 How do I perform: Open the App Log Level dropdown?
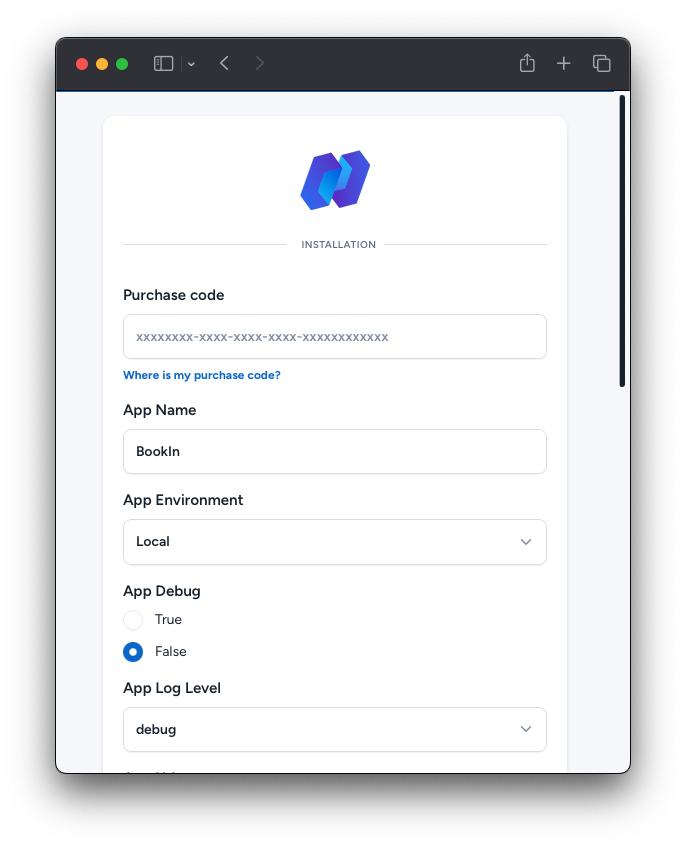pyautogui.click(x=334, y=730)
